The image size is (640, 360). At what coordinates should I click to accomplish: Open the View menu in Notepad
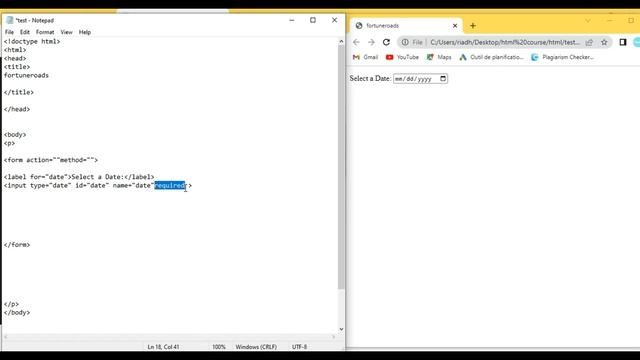pyautogui.click(x=67, y=32)
